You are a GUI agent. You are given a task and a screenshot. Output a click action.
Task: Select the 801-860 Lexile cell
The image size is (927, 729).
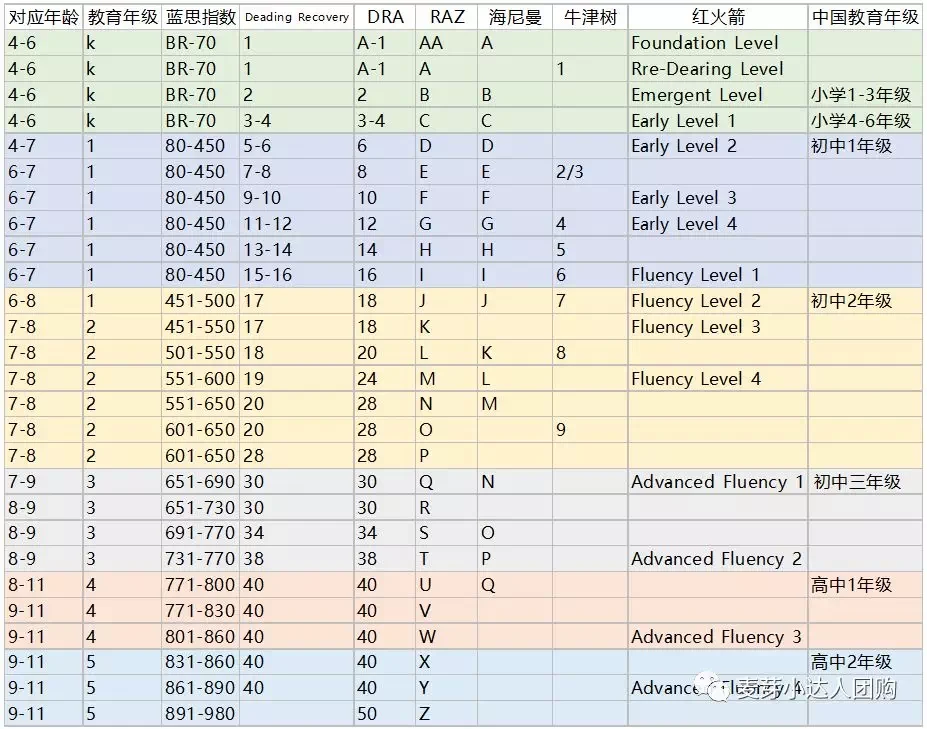coord(200,637)
